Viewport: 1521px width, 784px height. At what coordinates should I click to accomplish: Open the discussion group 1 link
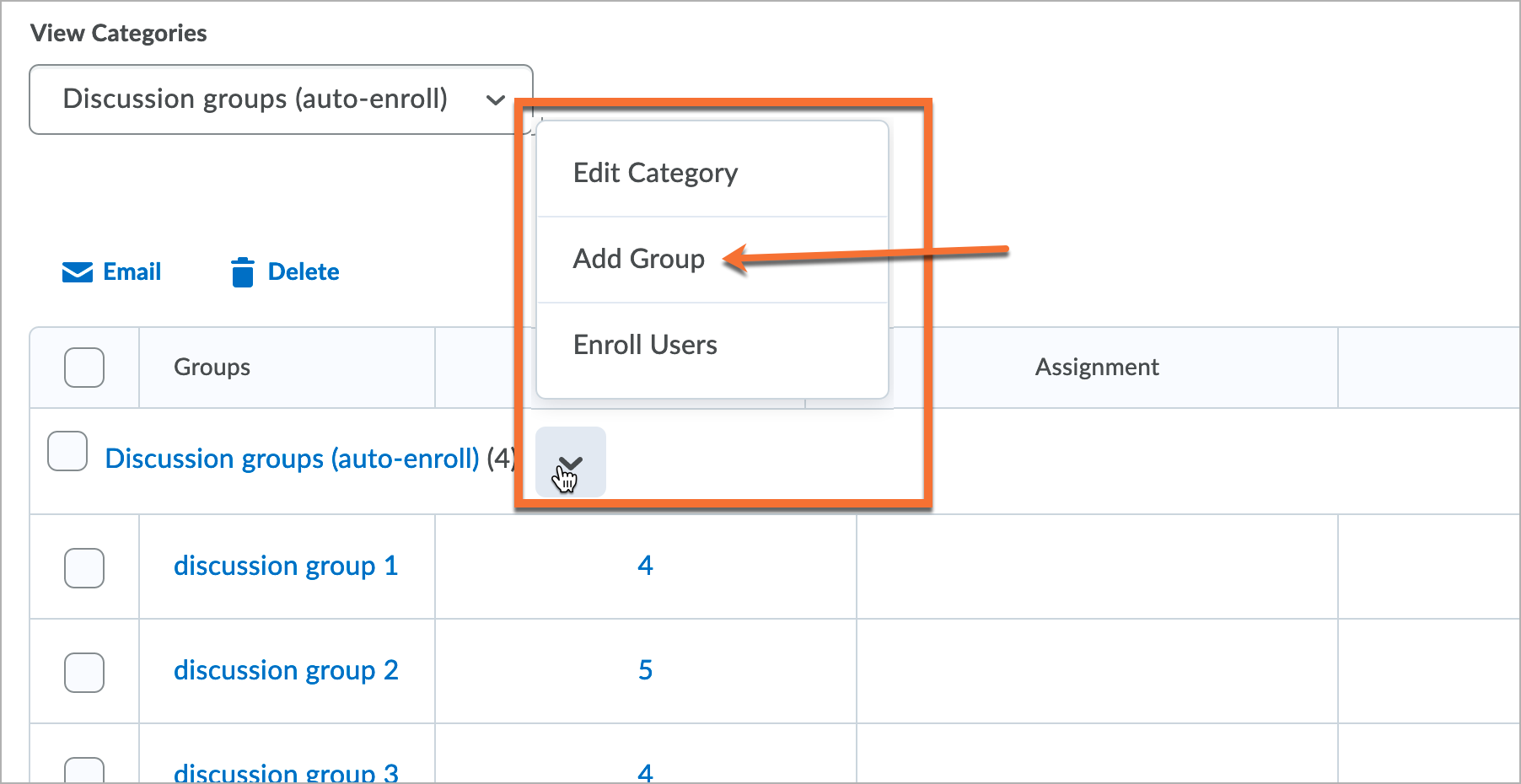click(x=285, y=566)
